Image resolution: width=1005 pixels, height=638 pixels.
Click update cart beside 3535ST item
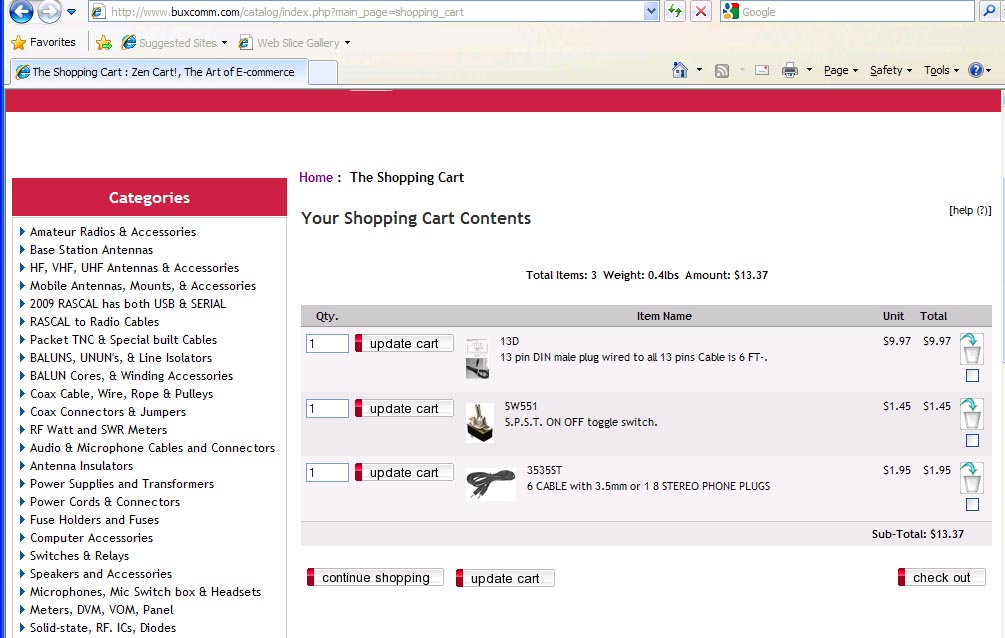404,473
